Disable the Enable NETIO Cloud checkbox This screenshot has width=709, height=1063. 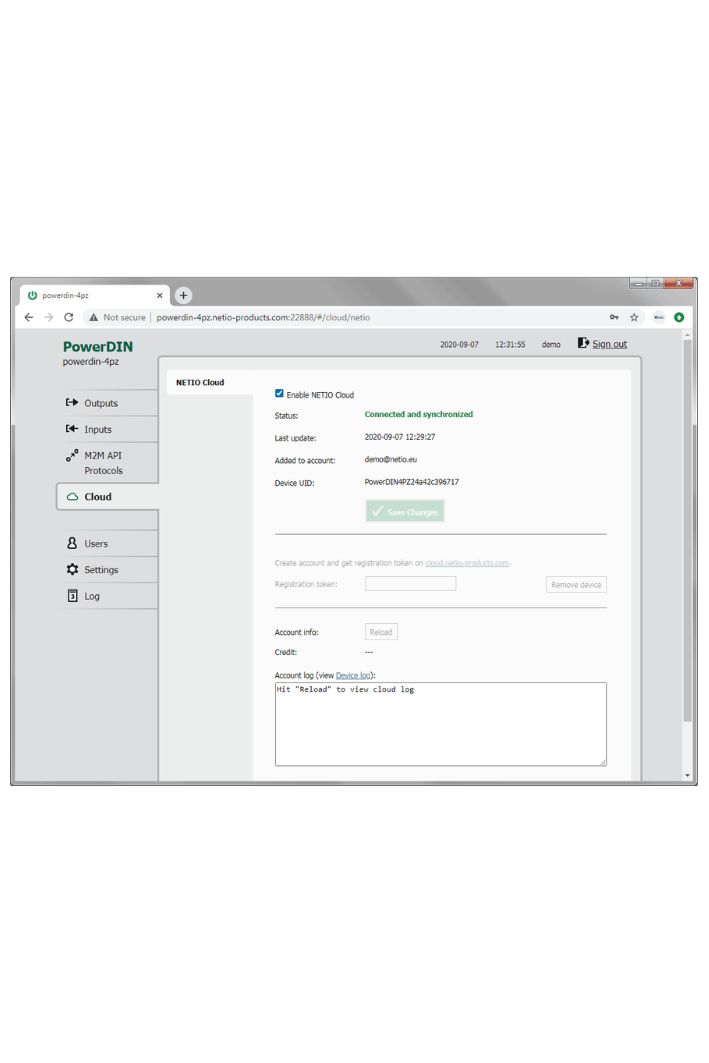click(x=279, y=394)
